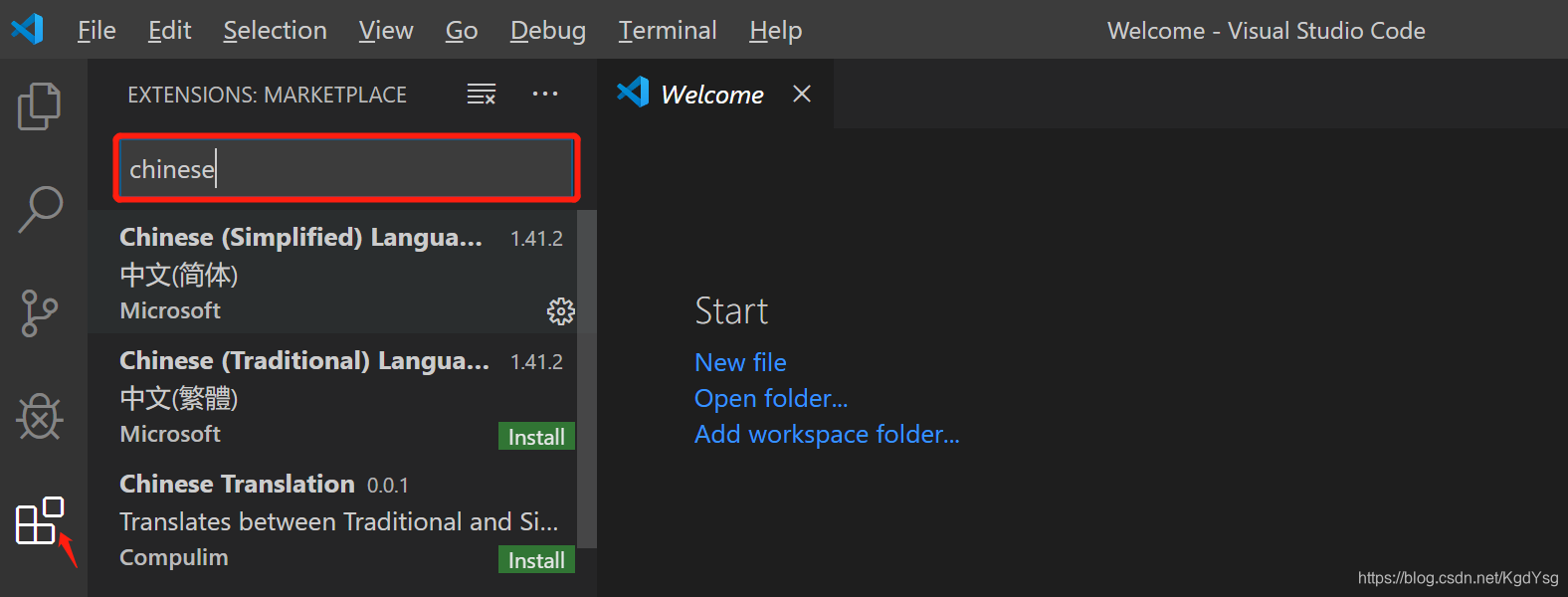
Task: Open the File menu
Action: (x=97, y=31)
